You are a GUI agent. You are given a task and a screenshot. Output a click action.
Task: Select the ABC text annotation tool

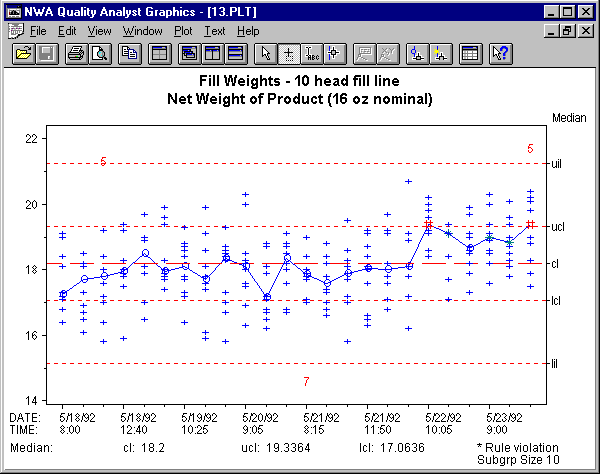click(x=311, y=52)
